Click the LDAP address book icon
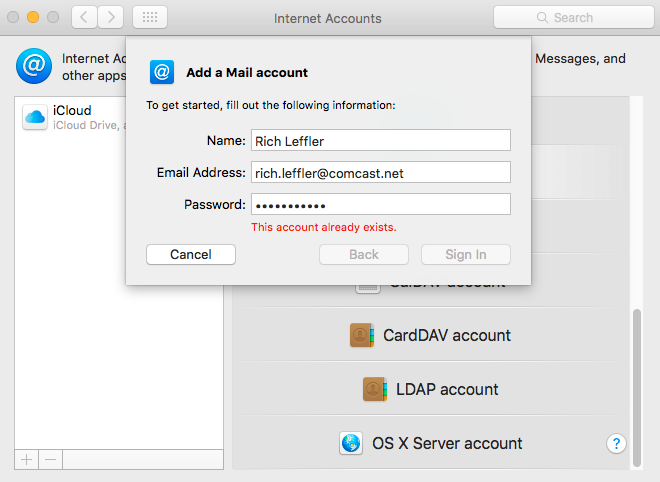The image size is (660, 482). [x=375, y=389]
